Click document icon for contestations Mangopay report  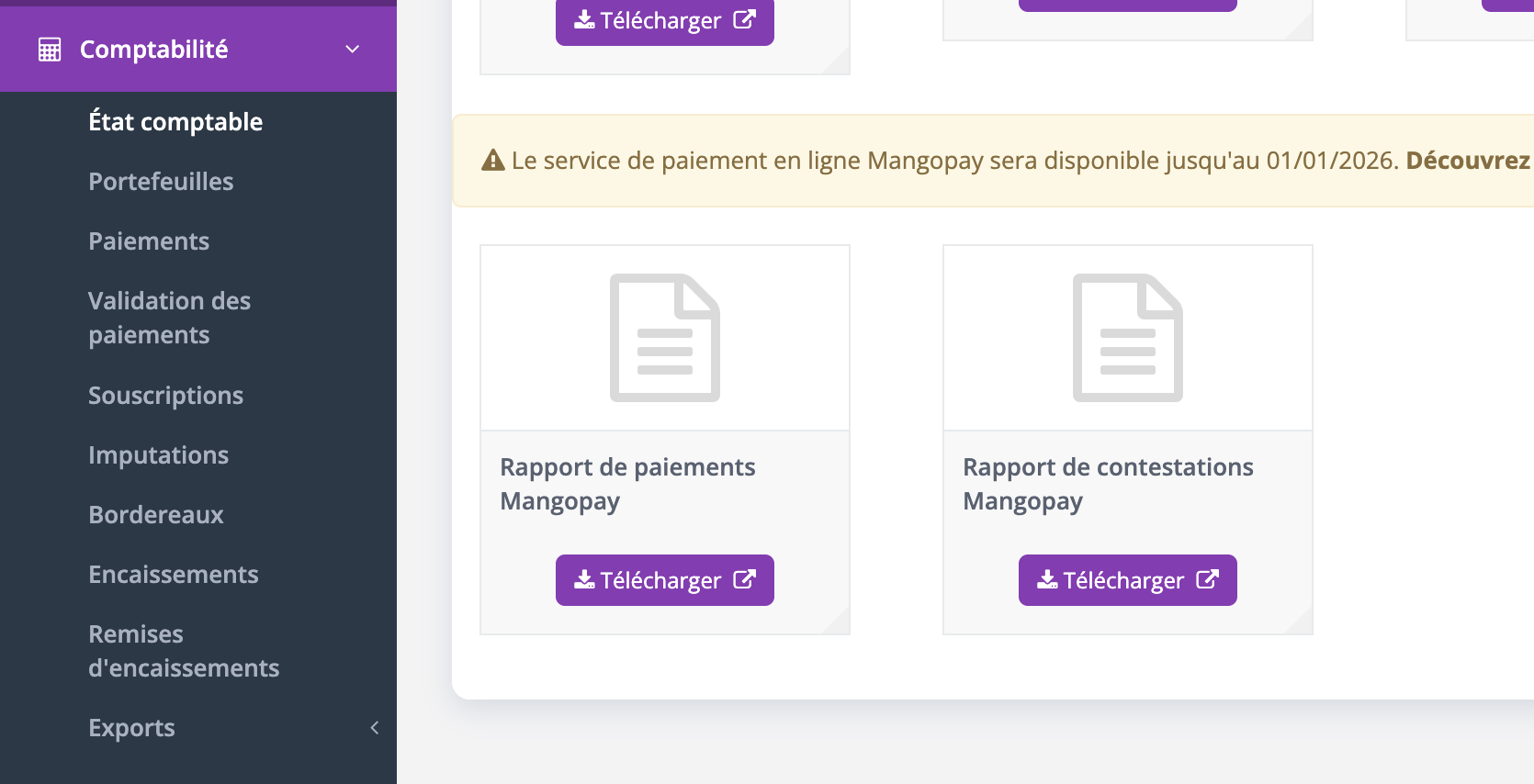coord(1127,338)
